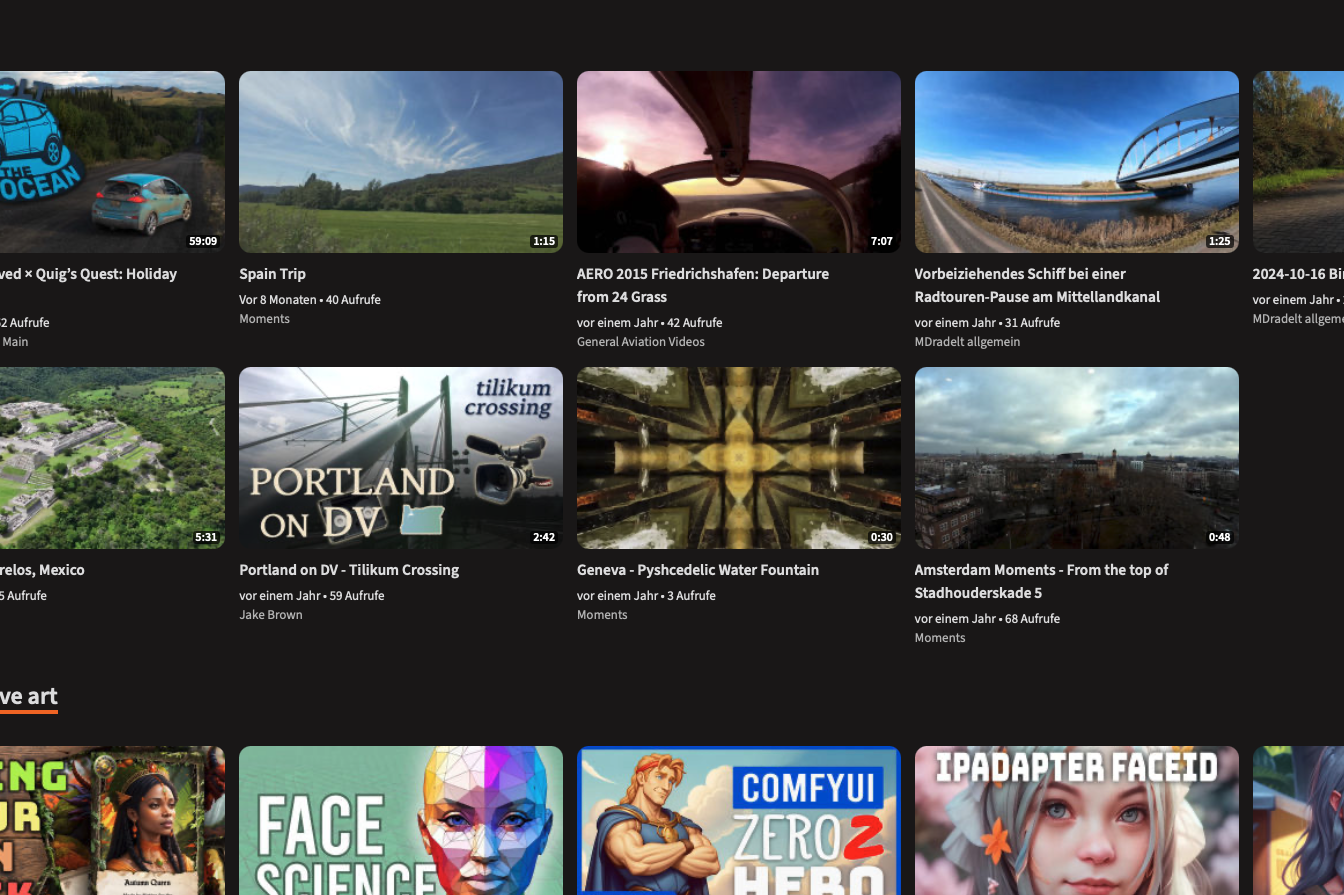
Task: Open the Geneva psychedelic fountain thumbnail
Action: tap(738, 458)
